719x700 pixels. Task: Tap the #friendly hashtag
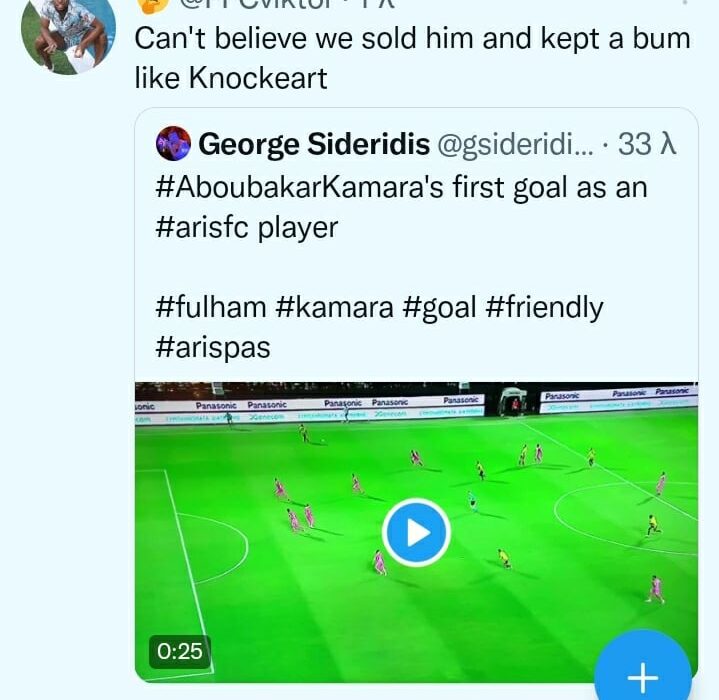point(545,307)
